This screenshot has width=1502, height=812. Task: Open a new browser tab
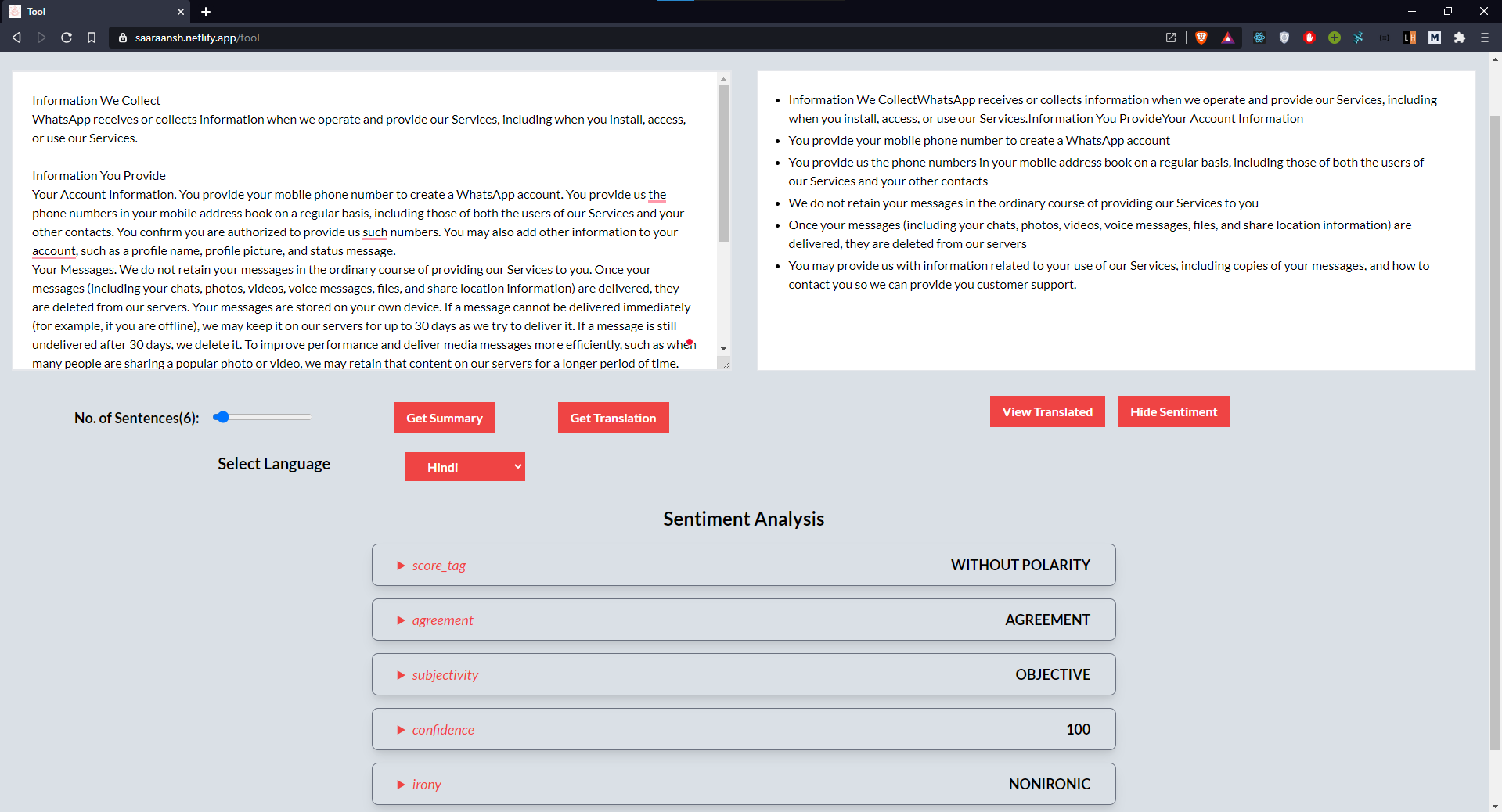(x=206, y=12)
